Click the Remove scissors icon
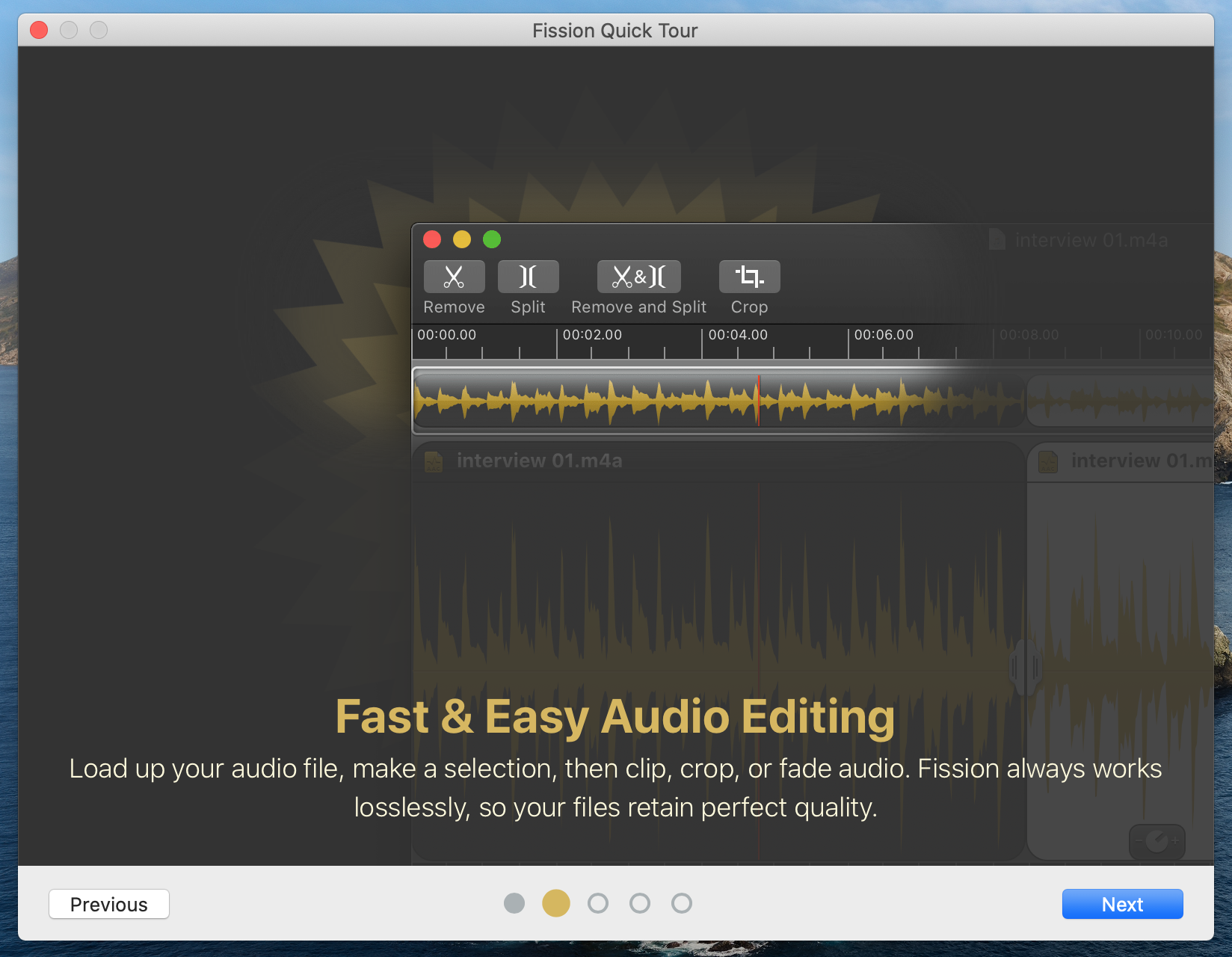1232x957 pixels. 454,277
